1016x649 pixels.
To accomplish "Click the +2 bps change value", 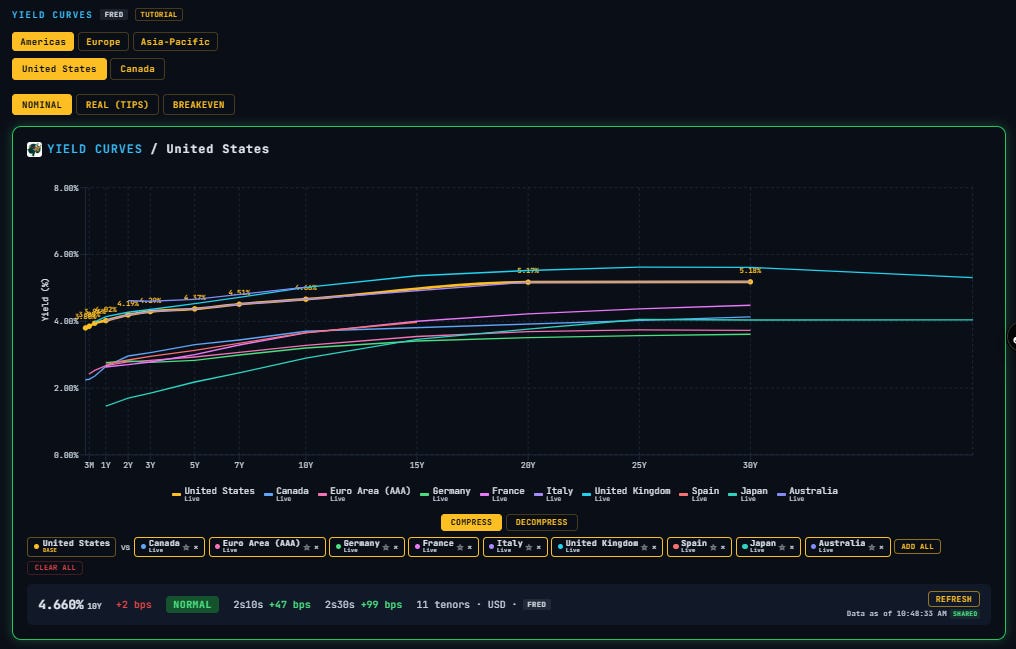I will [133, 605].
